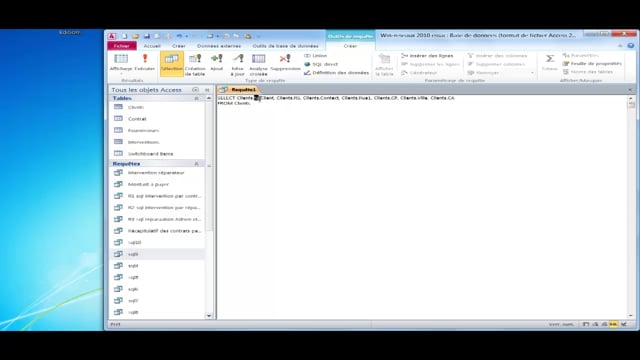This screenshot has height=360, width=640.
Task: Switch to the Créer tab beside Accueil
Action: click(x=179, y=46)
